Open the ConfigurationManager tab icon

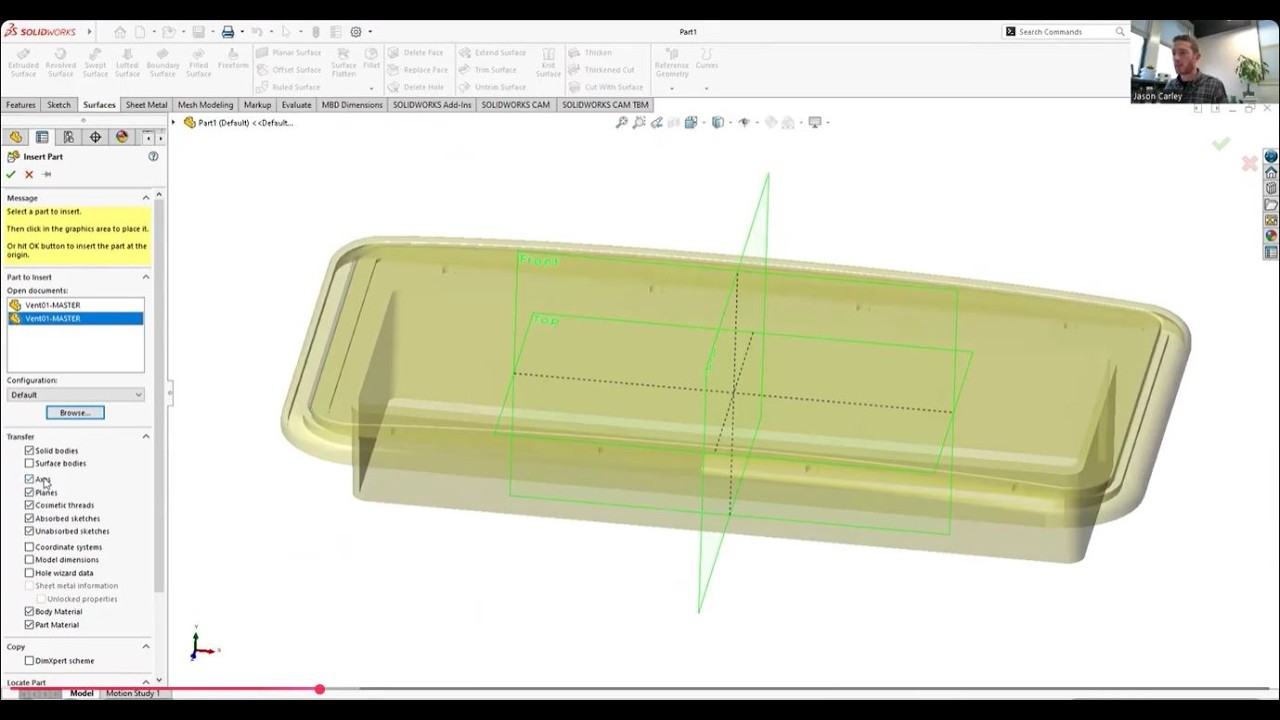68,137
